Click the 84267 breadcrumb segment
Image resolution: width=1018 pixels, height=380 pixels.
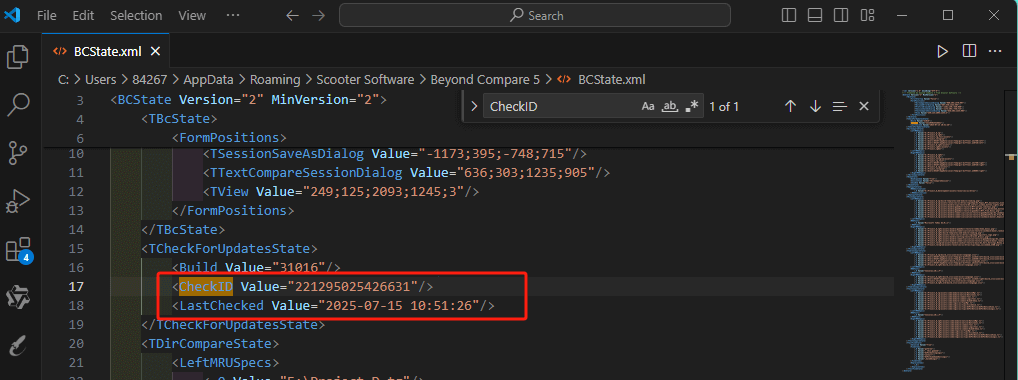pyautogui.click(x=150, y=80)
